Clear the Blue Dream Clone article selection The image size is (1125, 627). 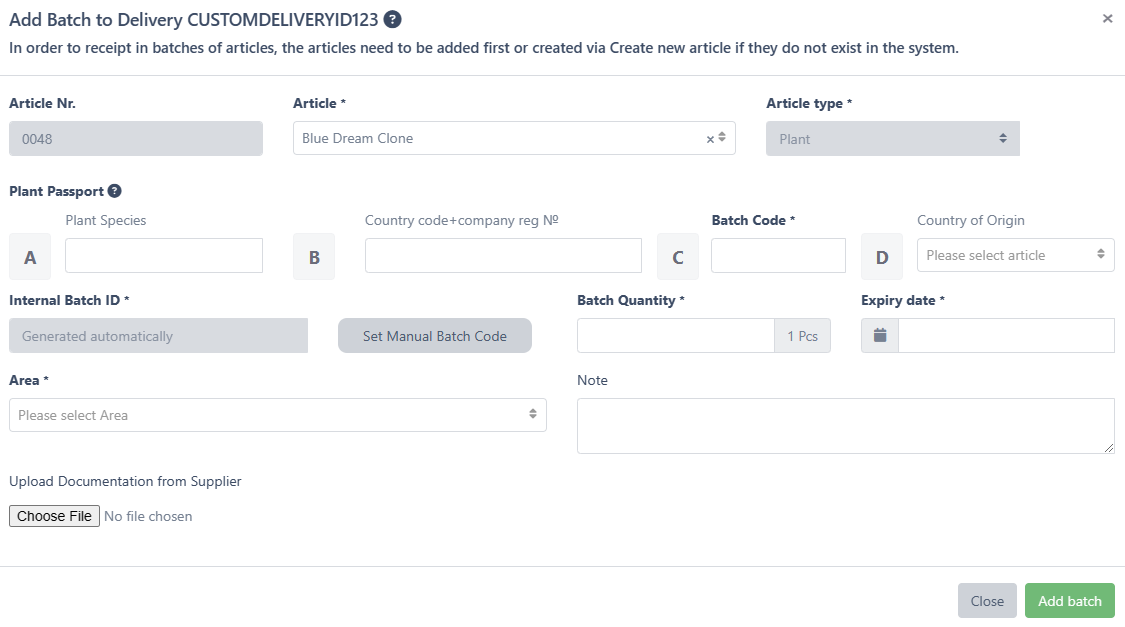pos(710,139)
